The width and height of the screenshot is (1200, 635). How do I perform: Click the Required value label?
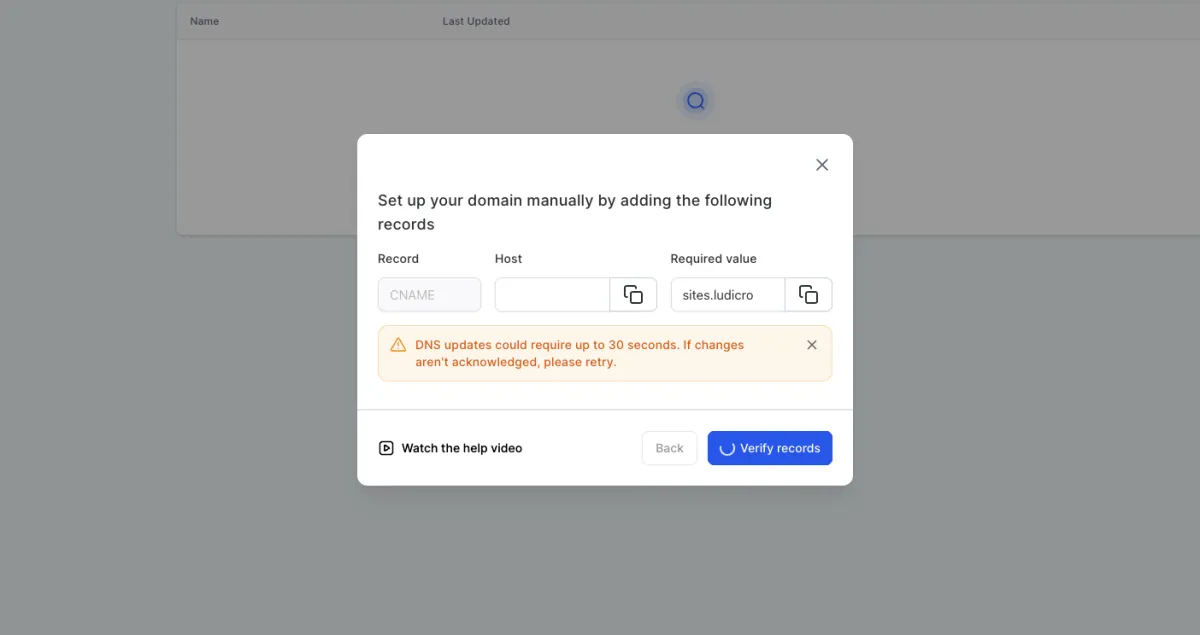[713, 259]
